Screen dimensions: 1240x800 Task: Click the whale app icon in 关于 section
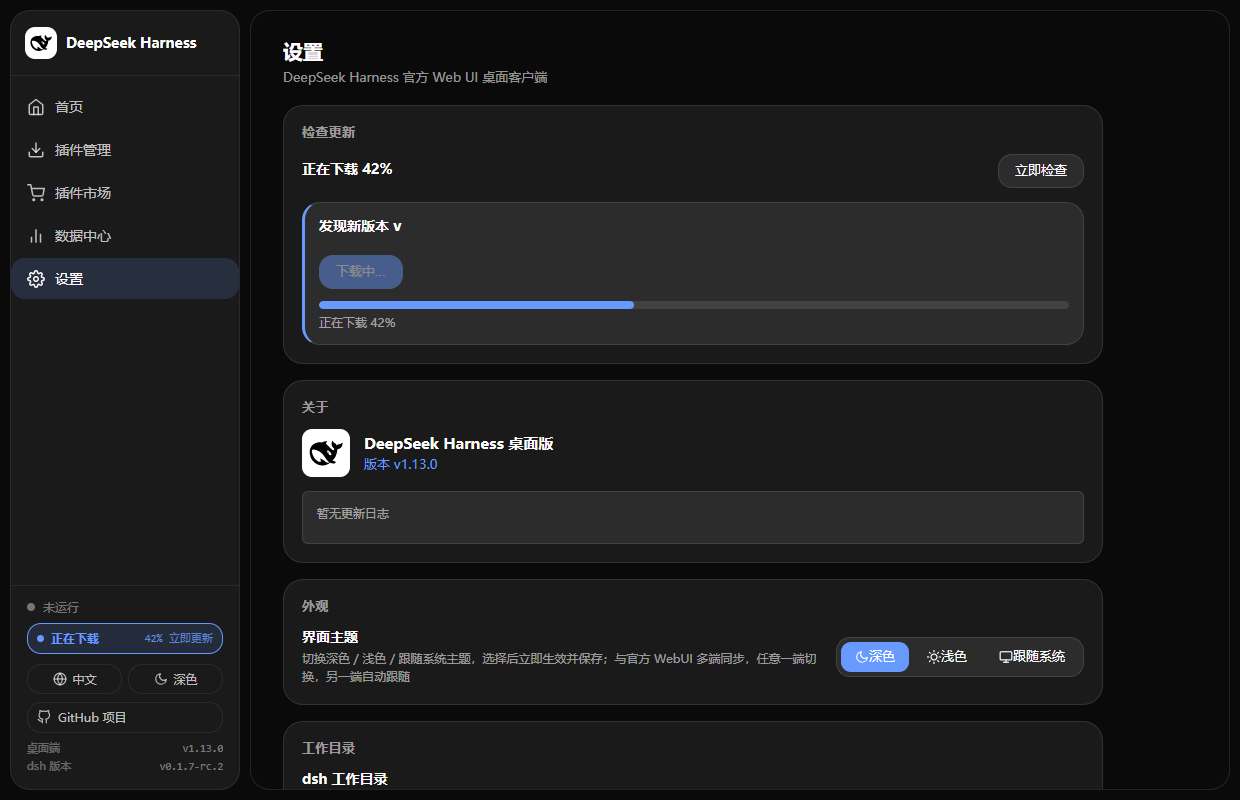[326, 453]
